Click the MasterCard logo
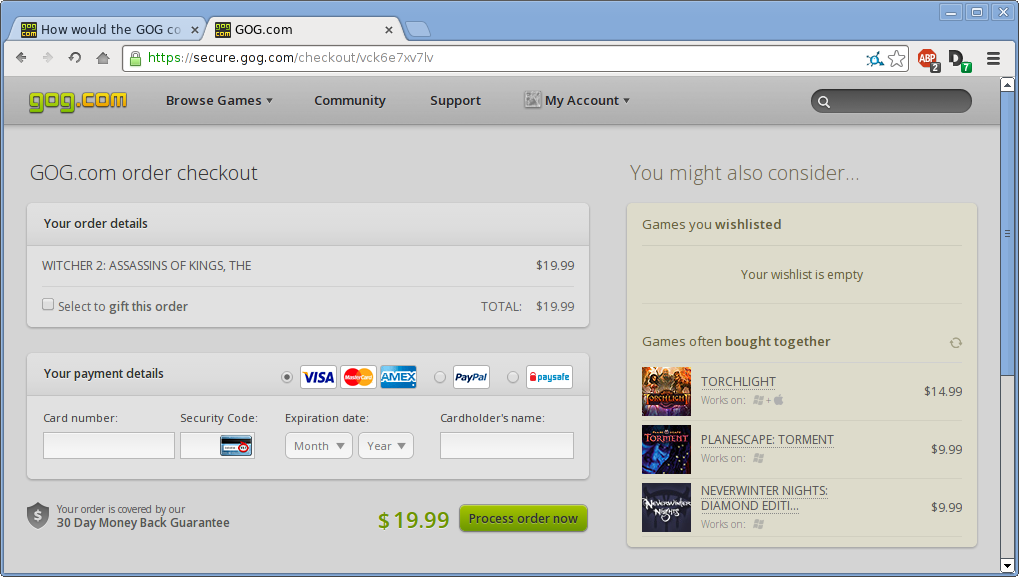Screen dimensions: 1019x577 pyautogui.click(x=358, y=377)
